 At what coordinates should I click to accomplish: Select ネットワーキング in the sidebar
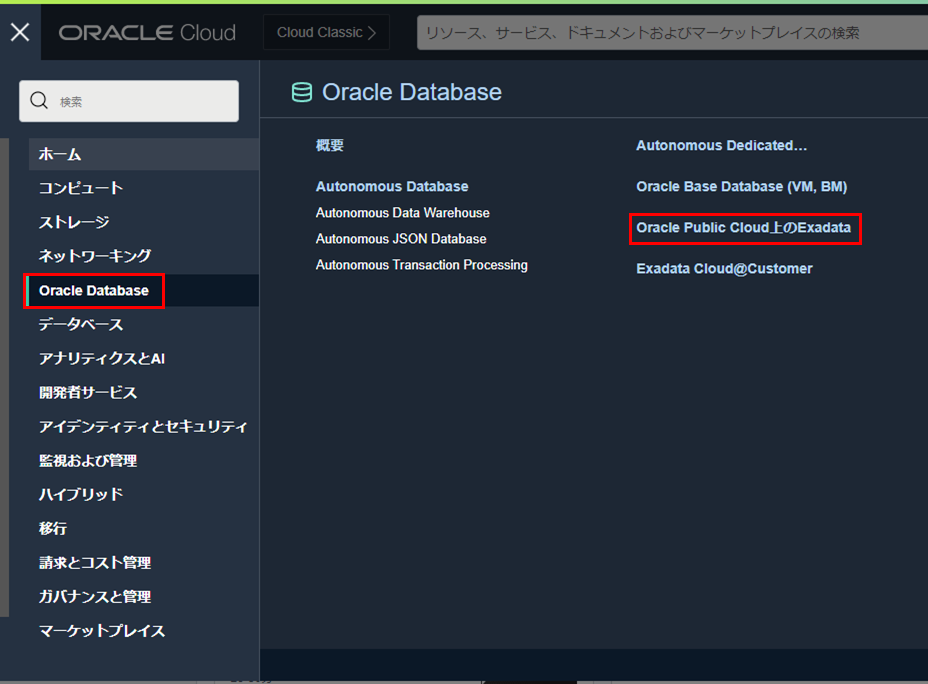[x=95, y=256]
